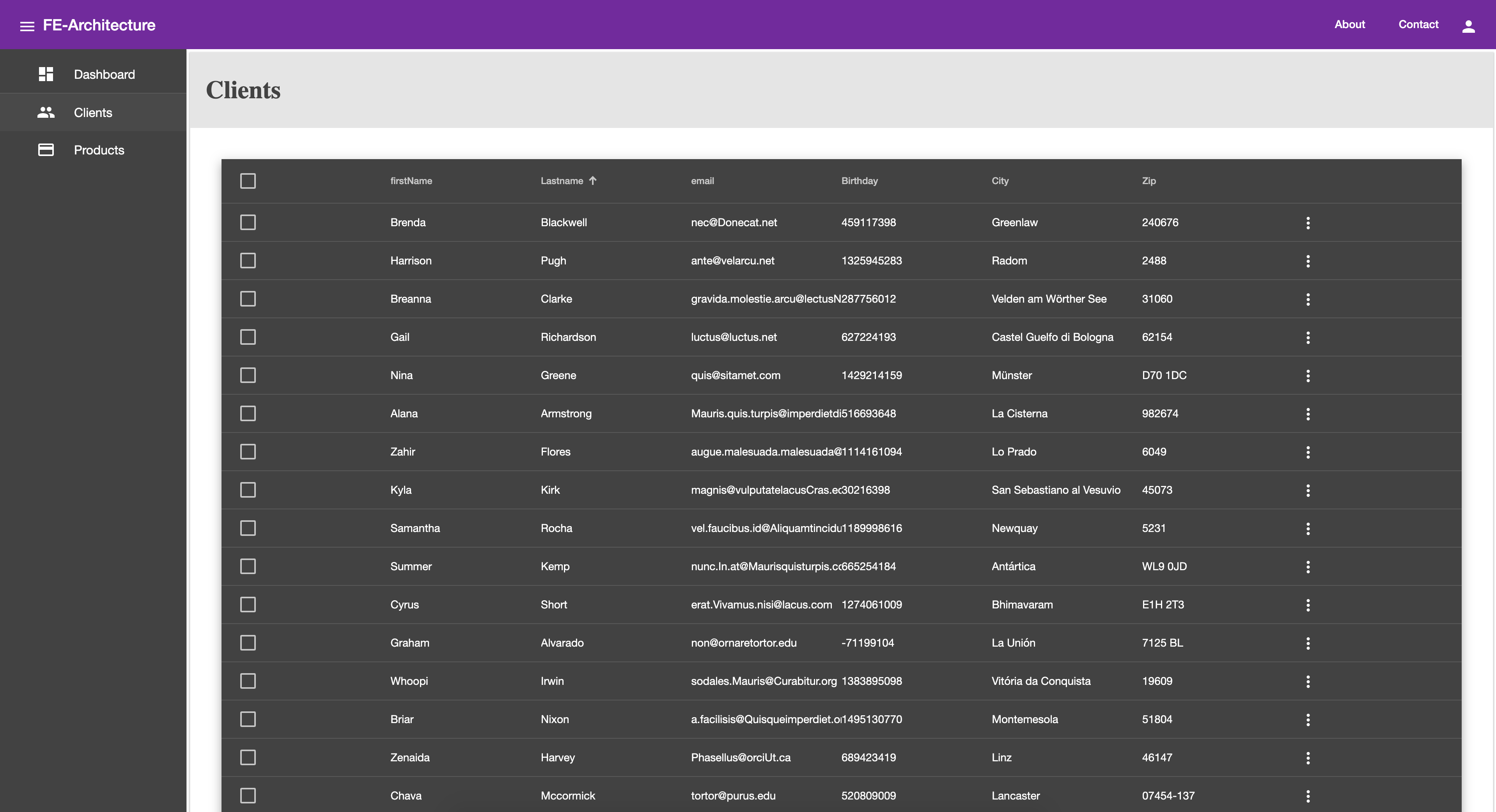
Task: Open the Contact link in top bar
Action: coord(1418,25)
